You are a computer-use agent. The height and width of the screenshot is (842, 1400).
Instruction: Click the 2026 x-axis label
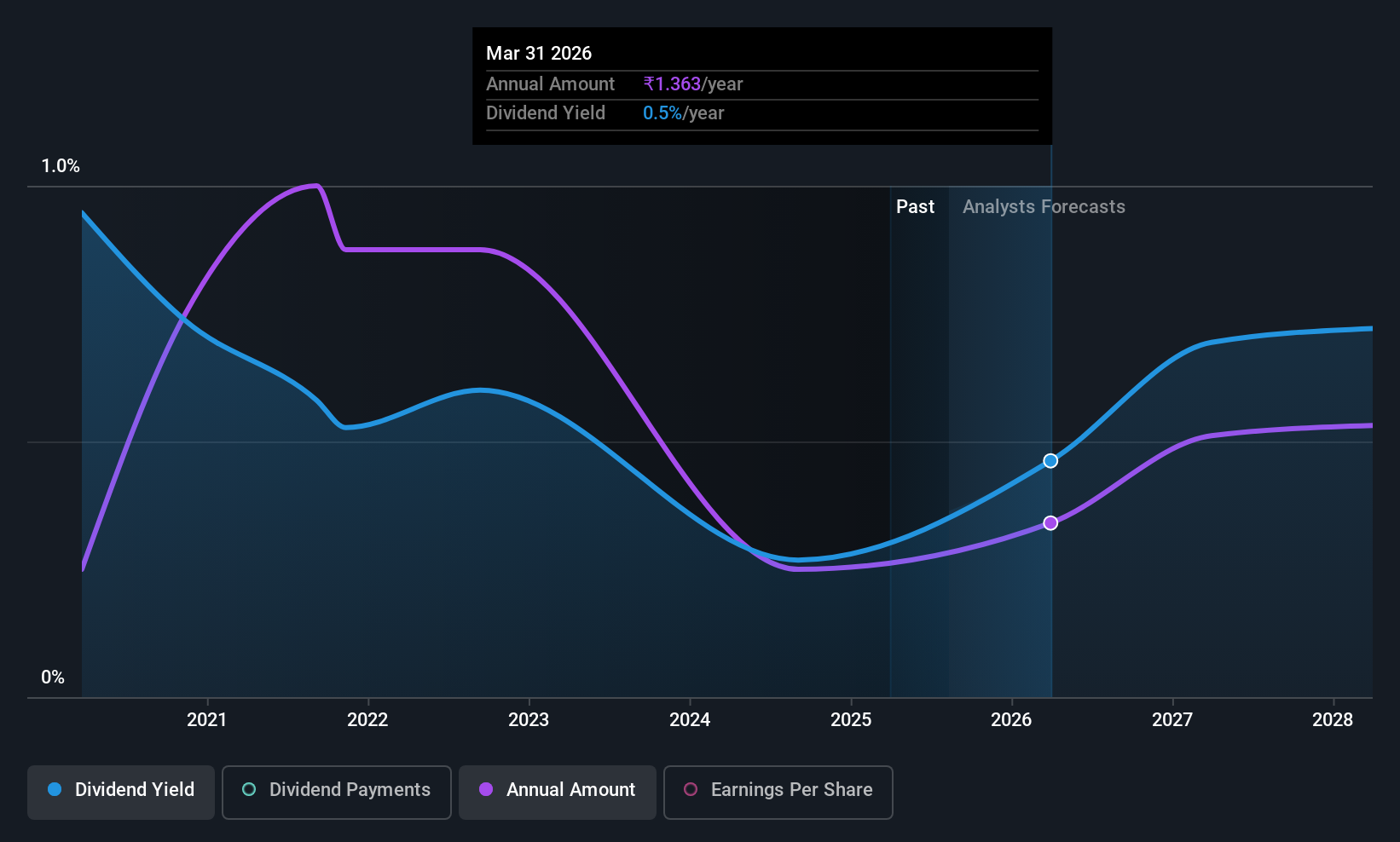pos(1011,720)
